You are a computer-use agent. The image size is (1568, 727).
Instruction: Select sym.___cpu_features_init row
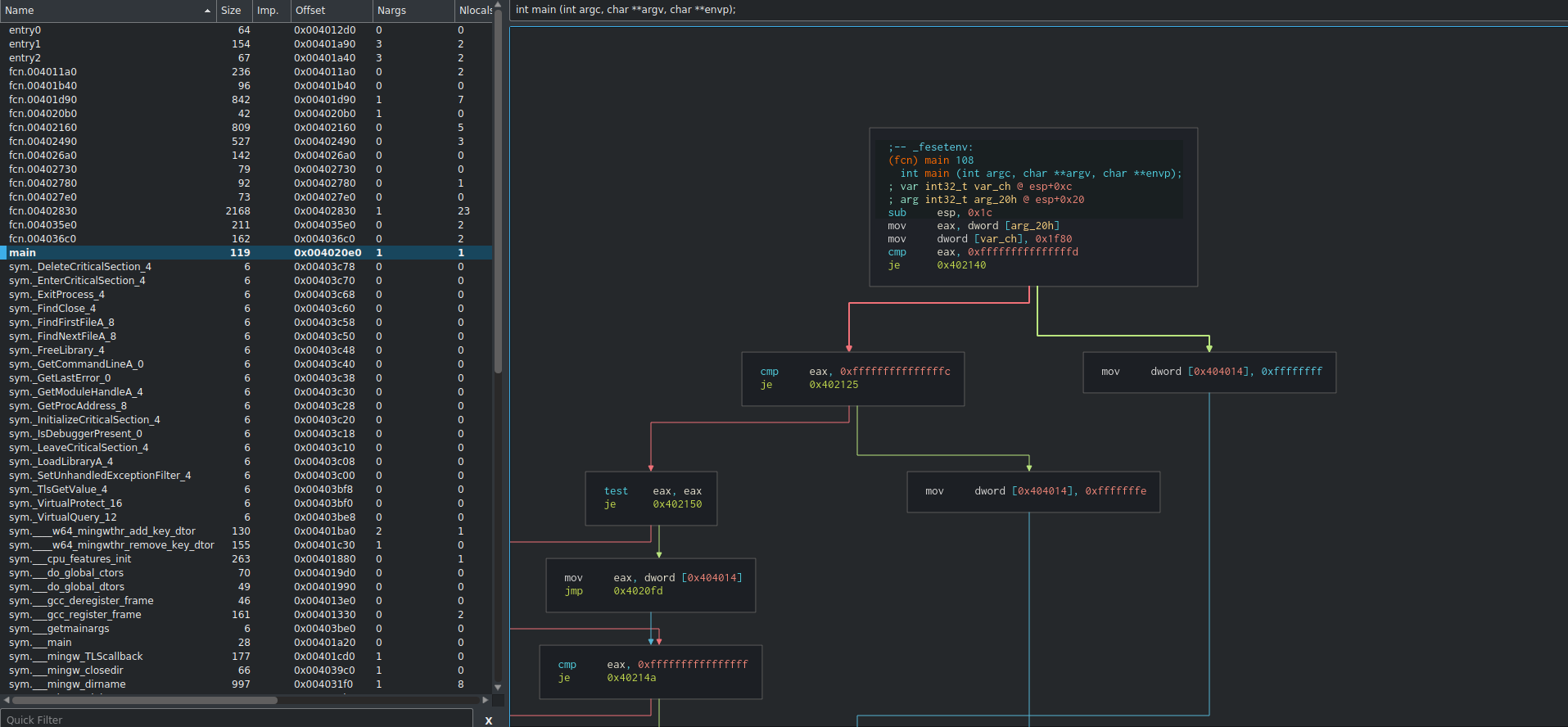[246, 559]
